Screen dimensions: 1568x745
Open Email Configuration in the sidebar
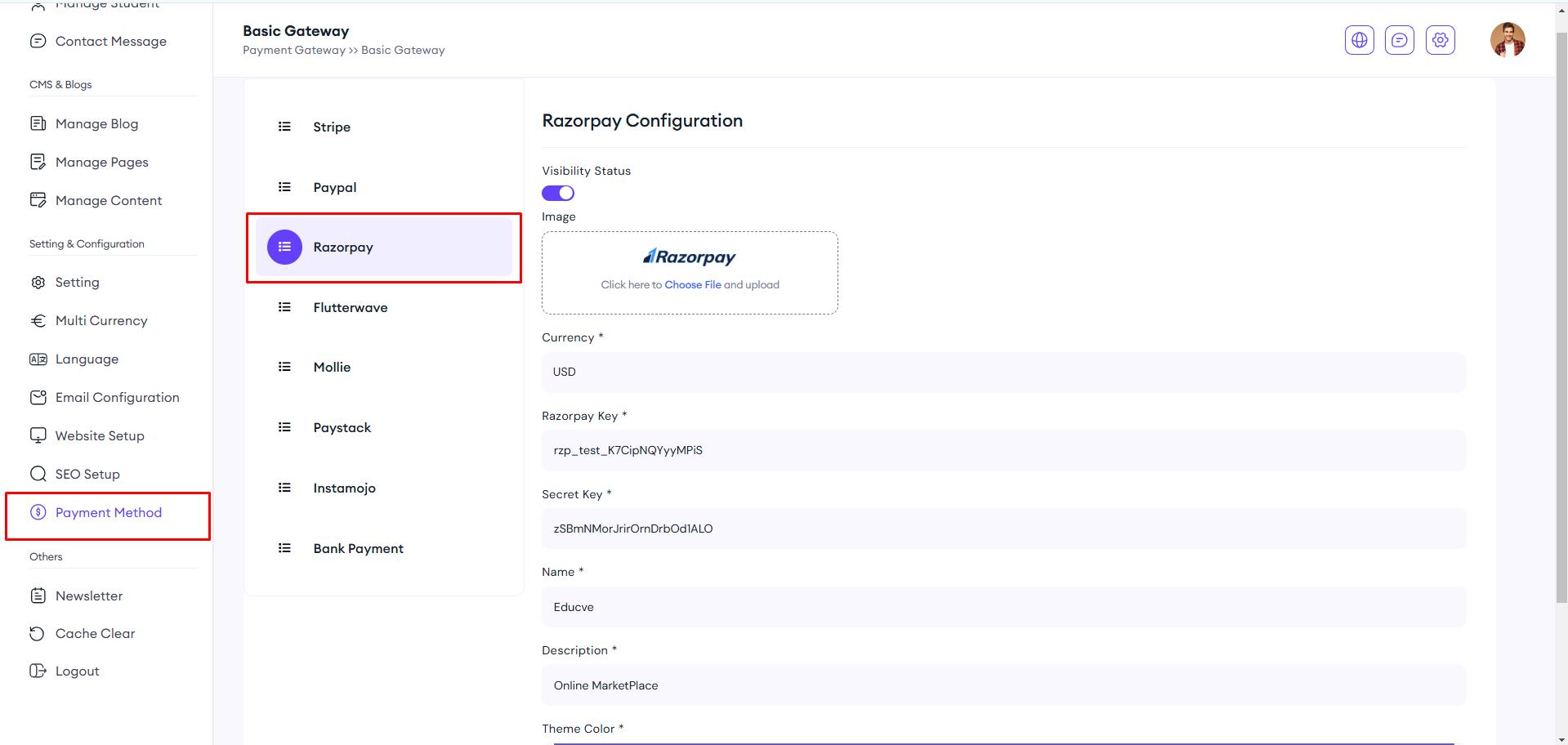tap(117, 398)
